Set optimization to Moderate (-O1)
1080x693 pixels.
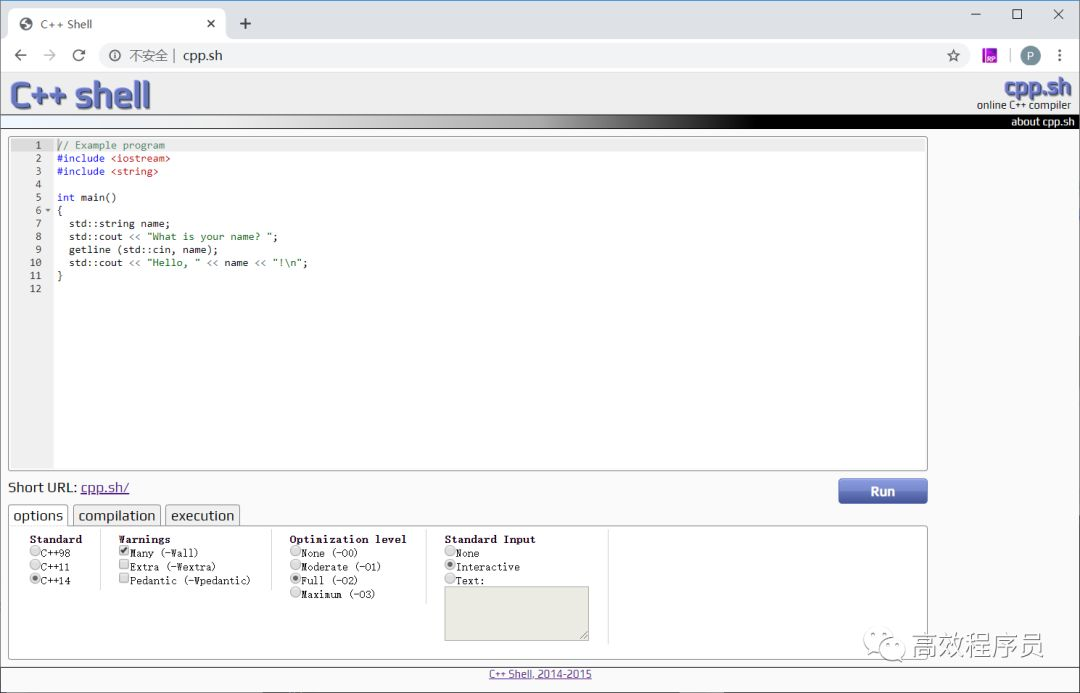pos(295,565)
